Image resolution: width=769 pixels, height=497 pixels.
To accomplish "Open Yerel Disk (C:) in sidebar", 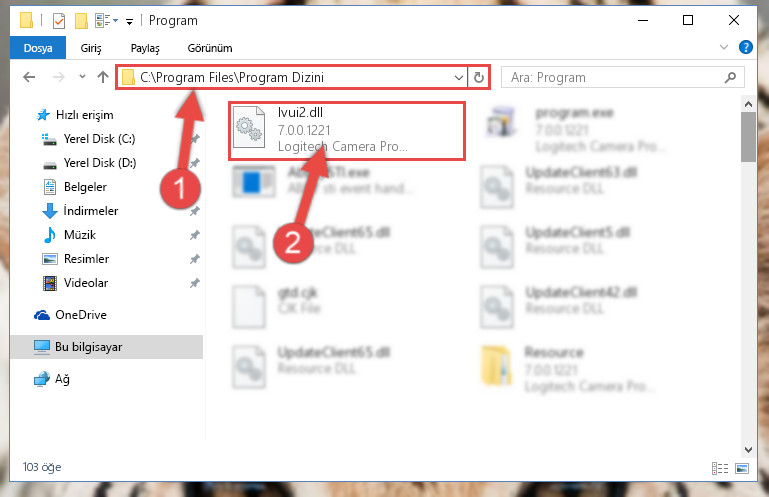I will tap(99, 139).
